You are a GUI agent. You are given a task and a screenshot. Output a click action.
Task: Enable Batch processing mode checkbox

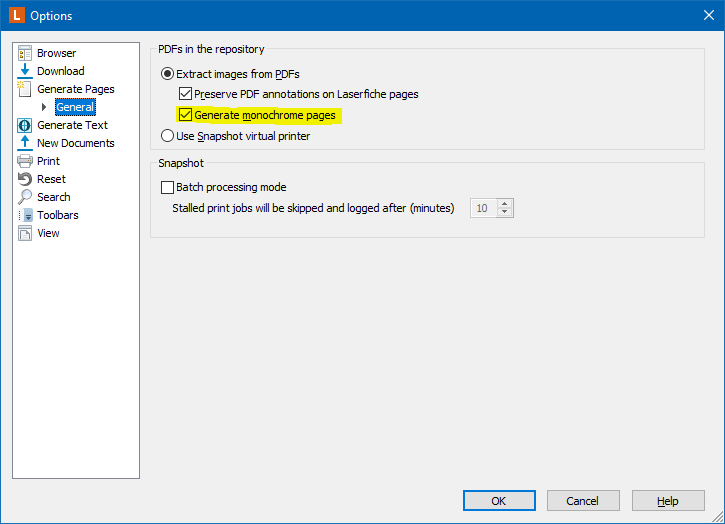click(167, 187)
